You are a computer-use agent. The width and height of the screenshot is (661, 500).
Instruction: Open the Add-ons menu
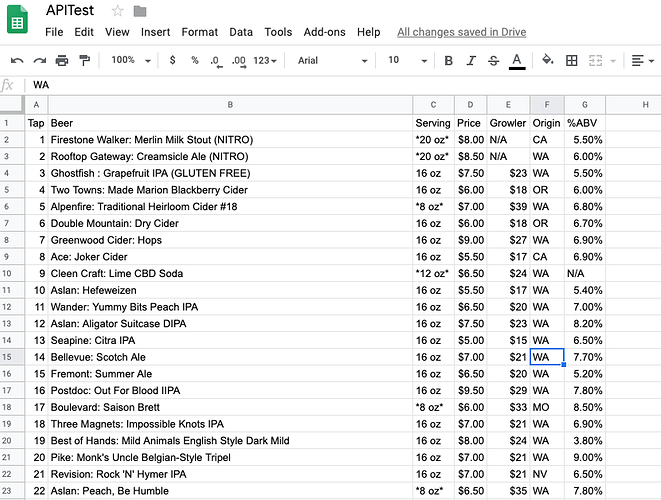coord(325,32)
